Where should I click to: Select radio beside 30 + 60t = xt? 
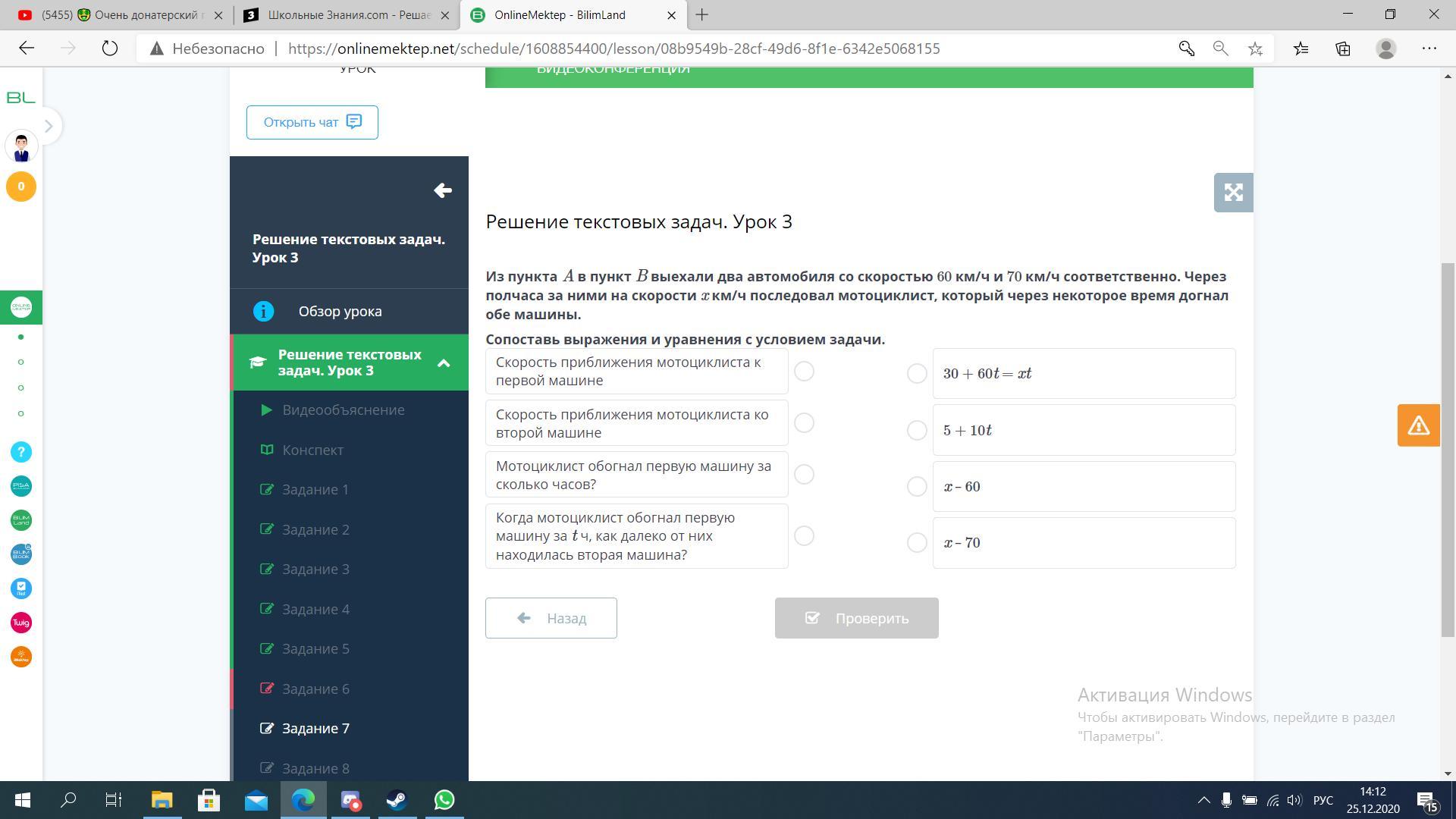point(917,374)
